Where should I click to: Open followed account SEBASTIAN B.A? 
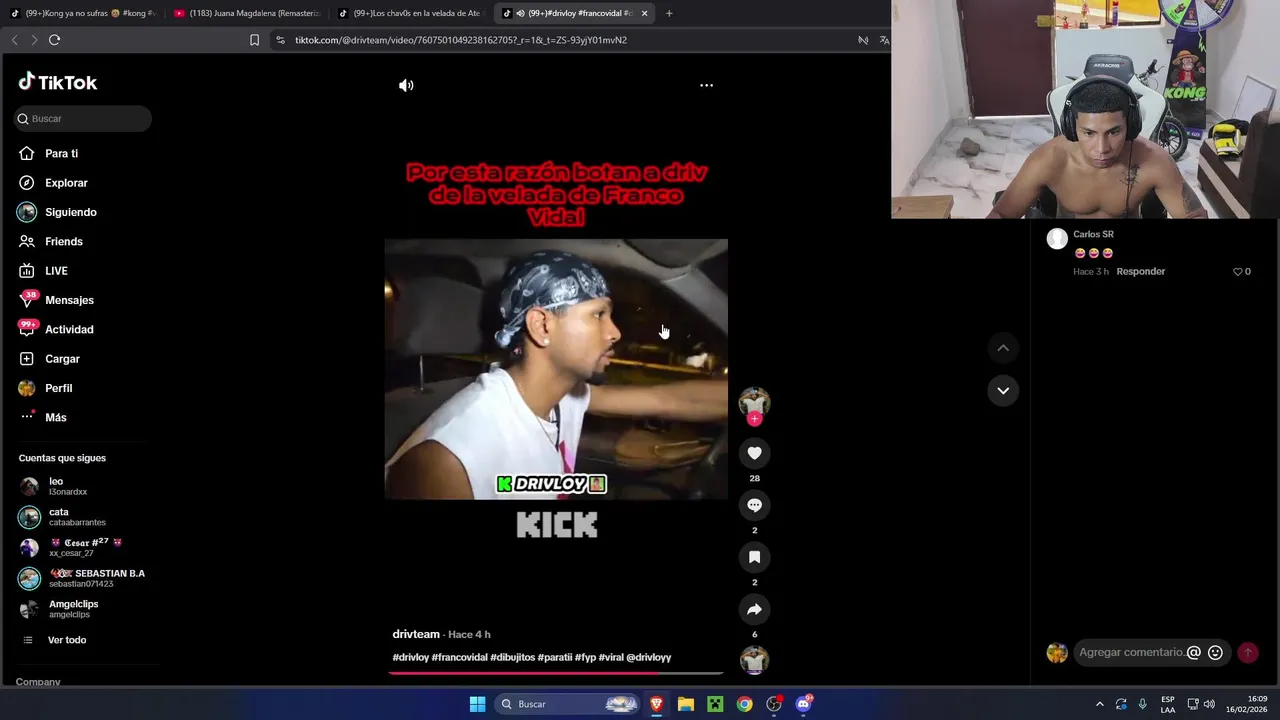coord(80,578)
